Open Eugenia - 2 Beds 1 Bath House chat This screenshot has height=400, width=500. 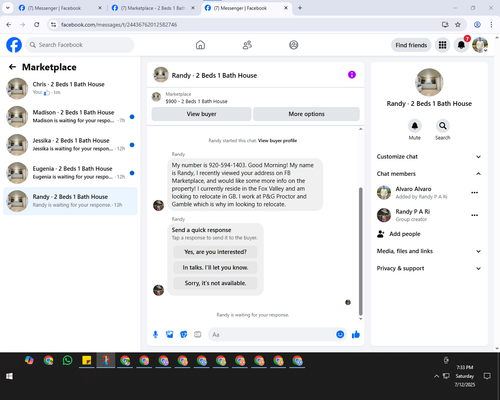(70, 173)
